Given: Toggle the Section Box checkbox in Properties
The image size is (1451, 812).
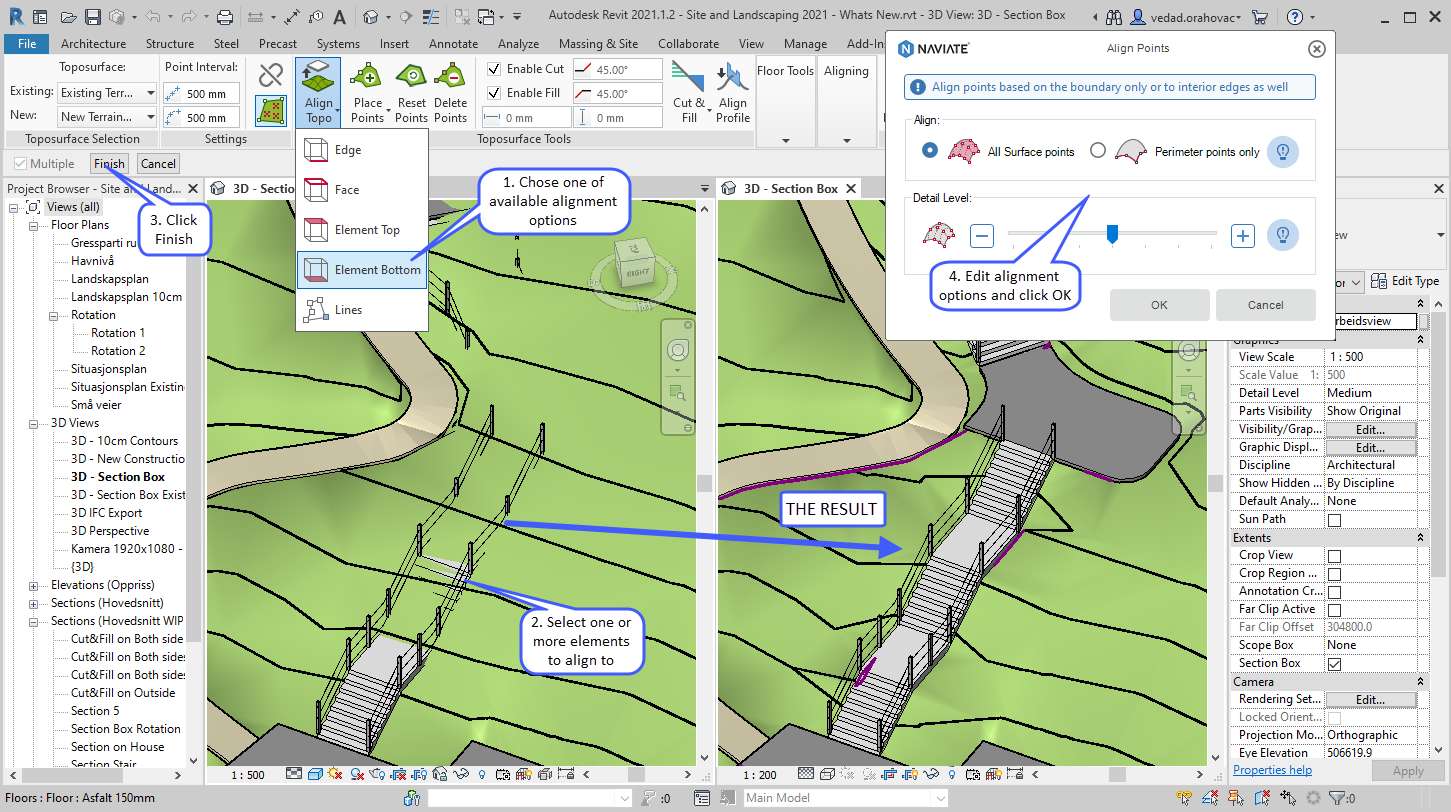Looking at the screenshot, I should click(1334, 664).
